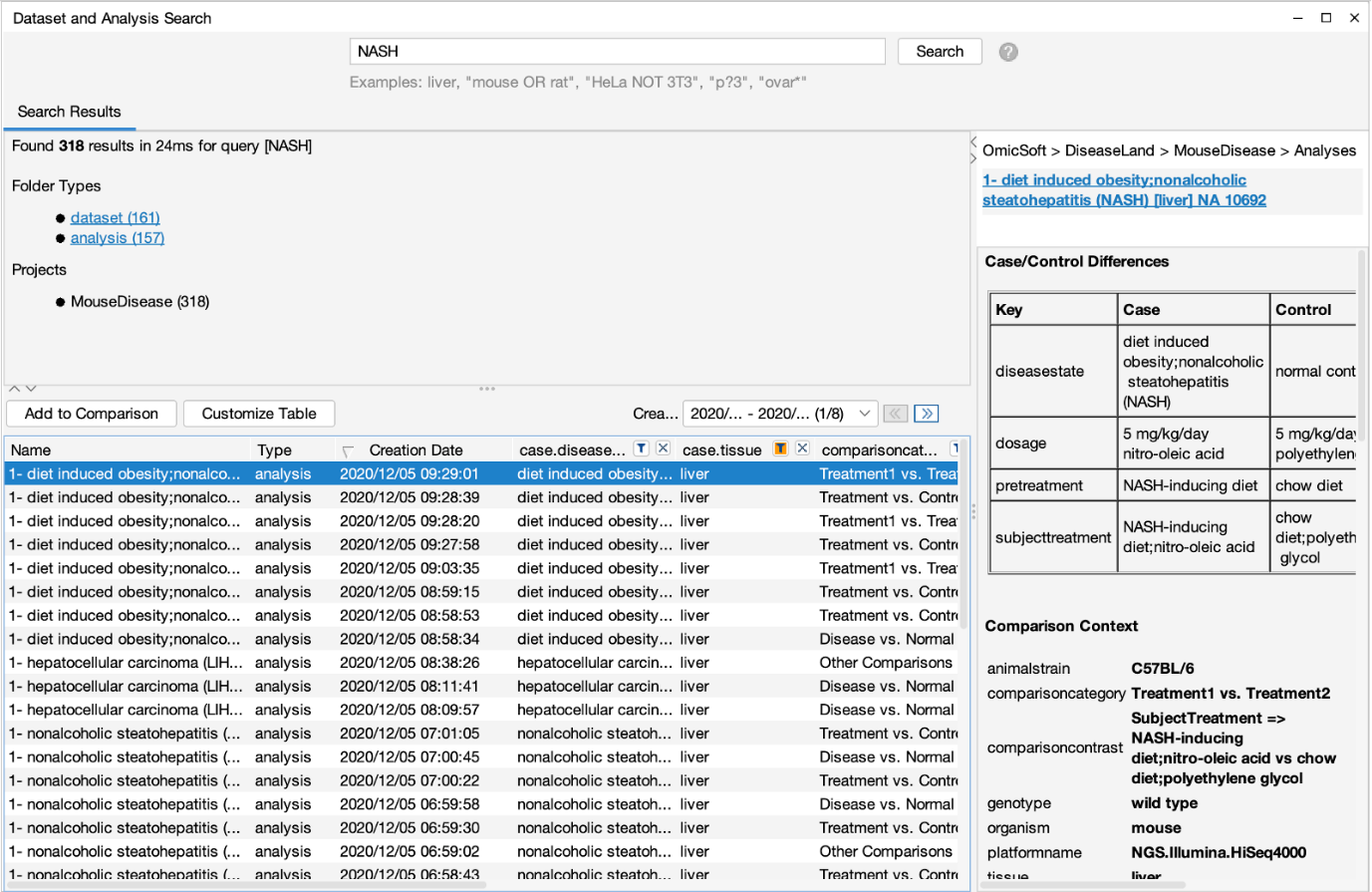Open the diet induced obesity NASH liver analysis link

click(1124, 190)
